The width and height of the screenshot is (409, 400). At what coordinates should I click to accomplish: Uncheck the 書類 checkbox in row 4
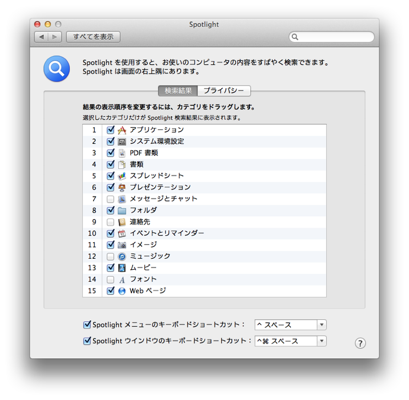point(110,164)
